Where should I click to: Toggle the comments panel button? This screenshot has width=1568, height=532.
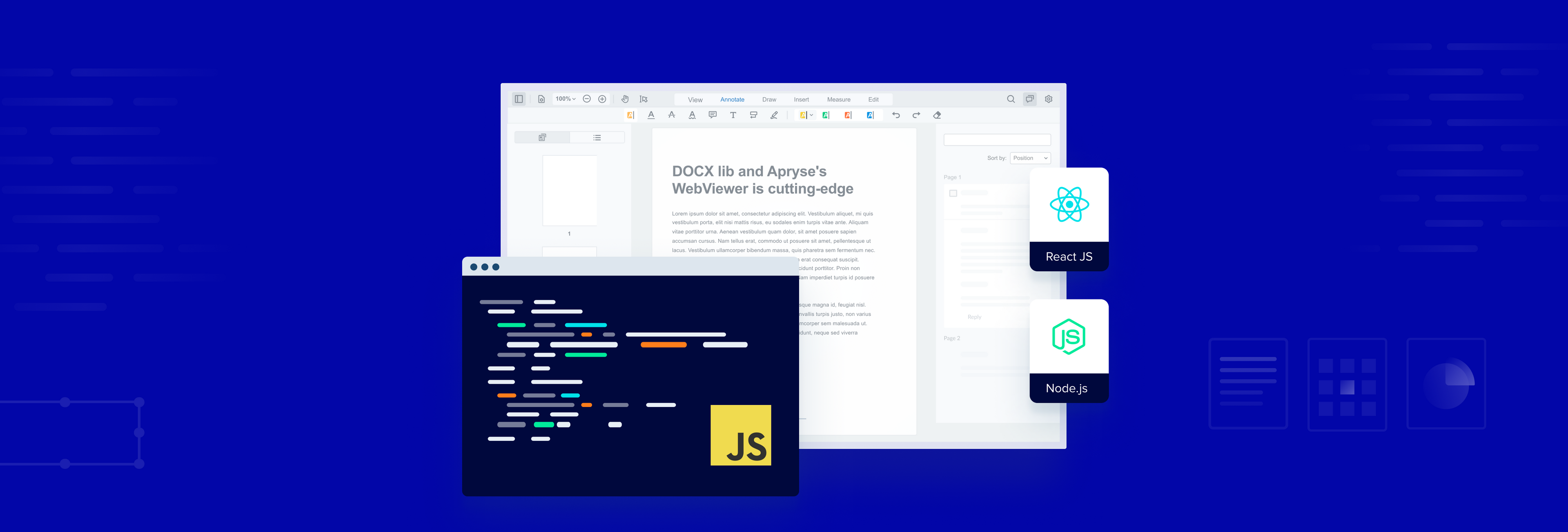(x=1029, y=99)
